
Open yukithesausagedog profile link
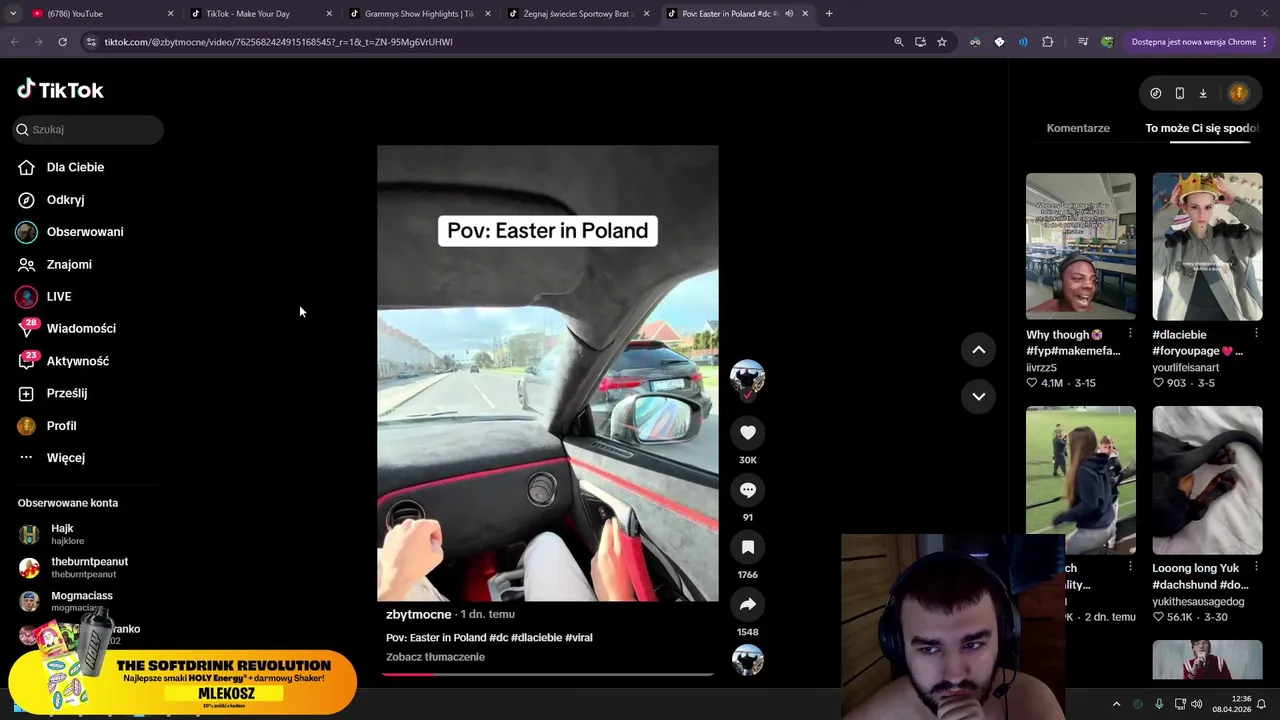[1198, 602]
